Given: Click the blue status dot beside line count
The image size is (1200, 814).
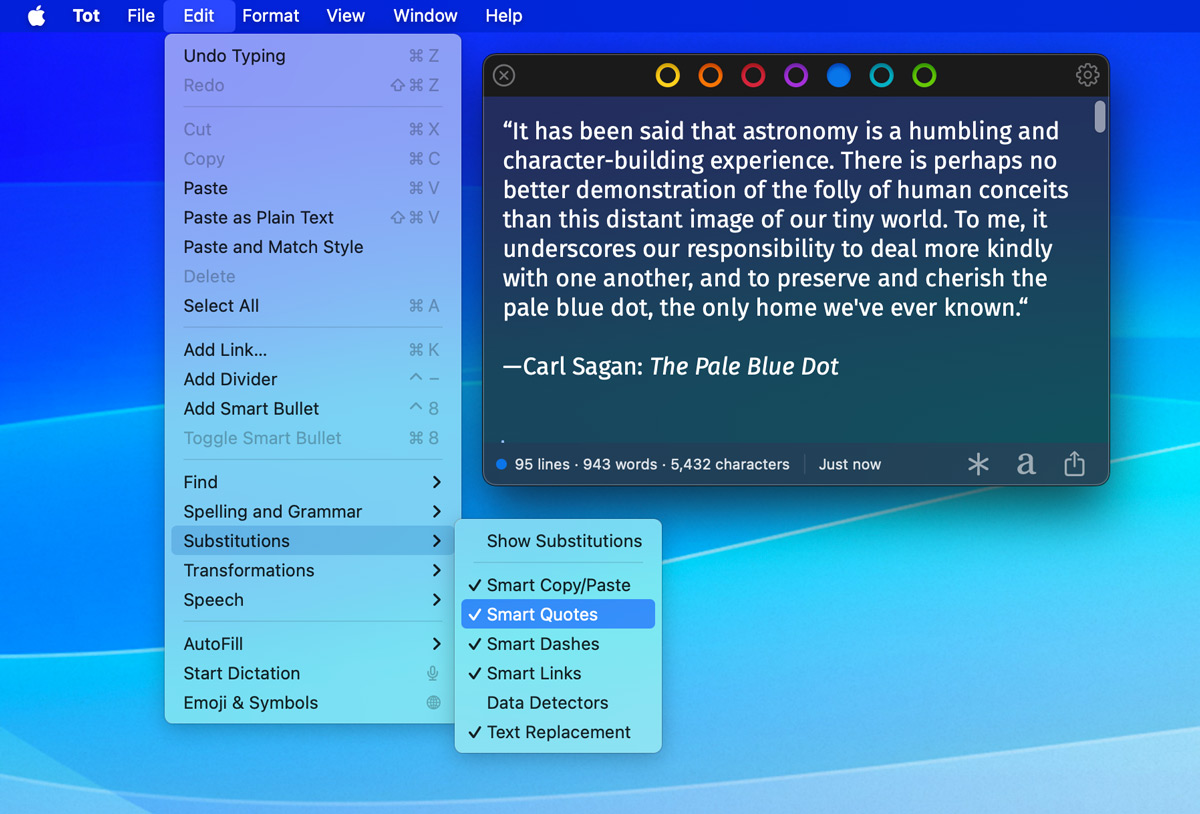Looking at the screenshot, I should pos(501,464).
